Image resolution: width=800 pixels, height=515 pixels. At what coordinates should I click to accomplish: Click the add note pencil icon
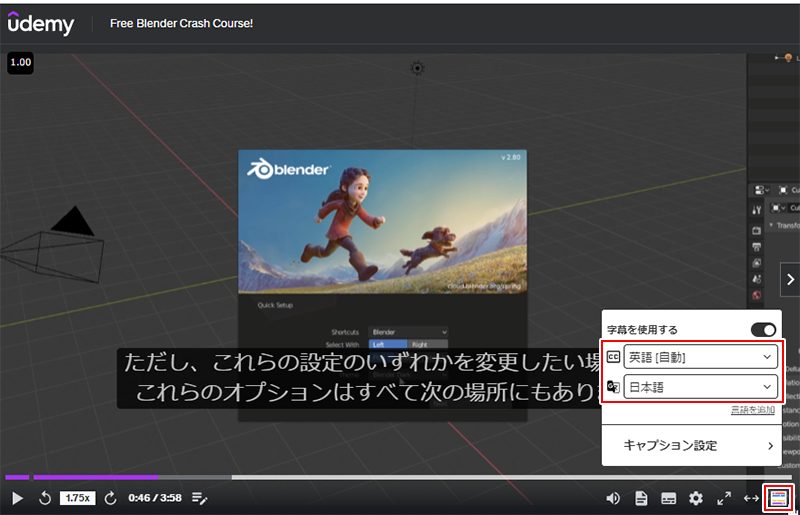[199, 498]
